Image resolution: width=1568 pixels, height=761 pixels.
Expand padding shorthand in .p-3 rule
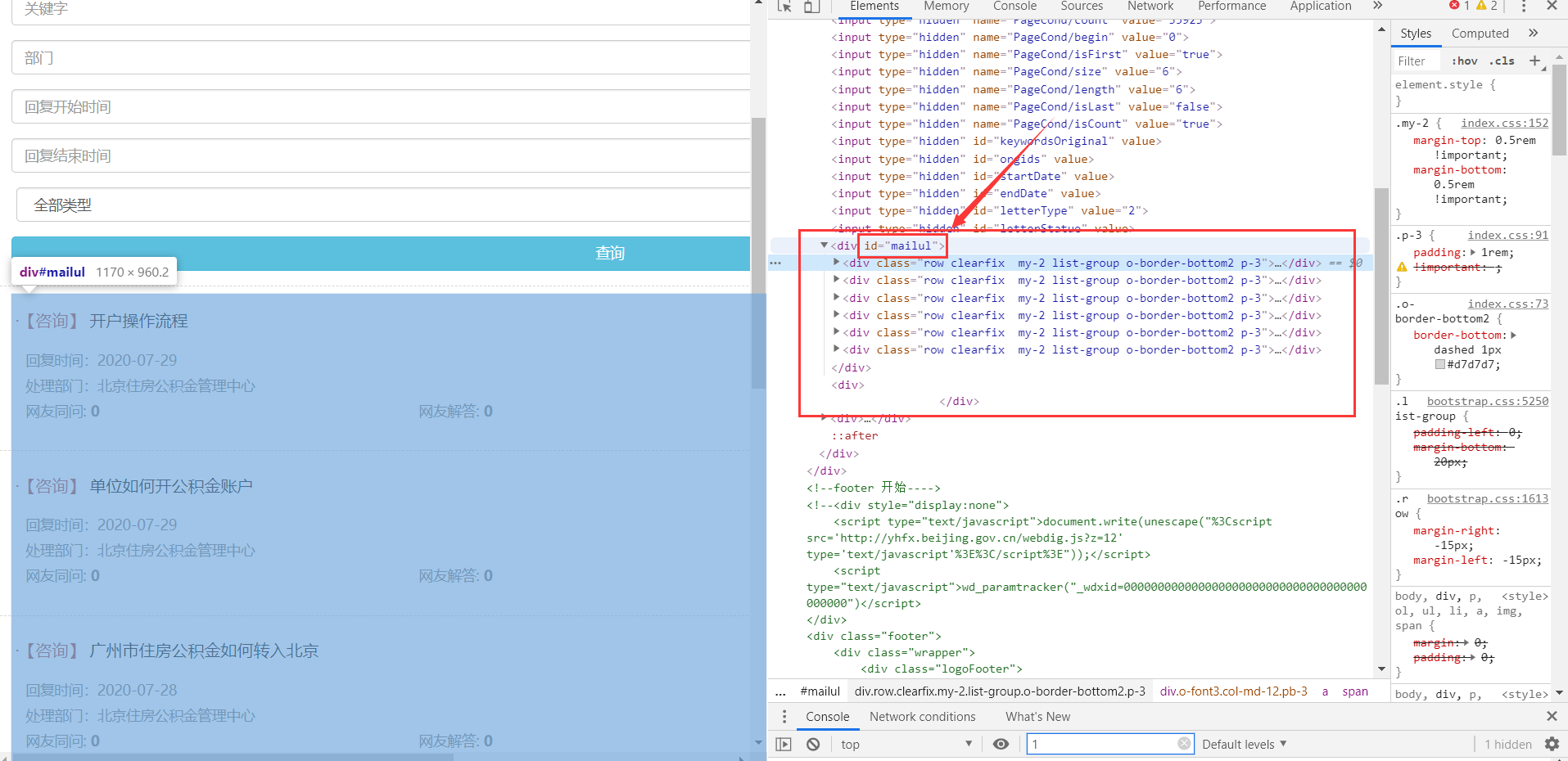(1473, 252)
